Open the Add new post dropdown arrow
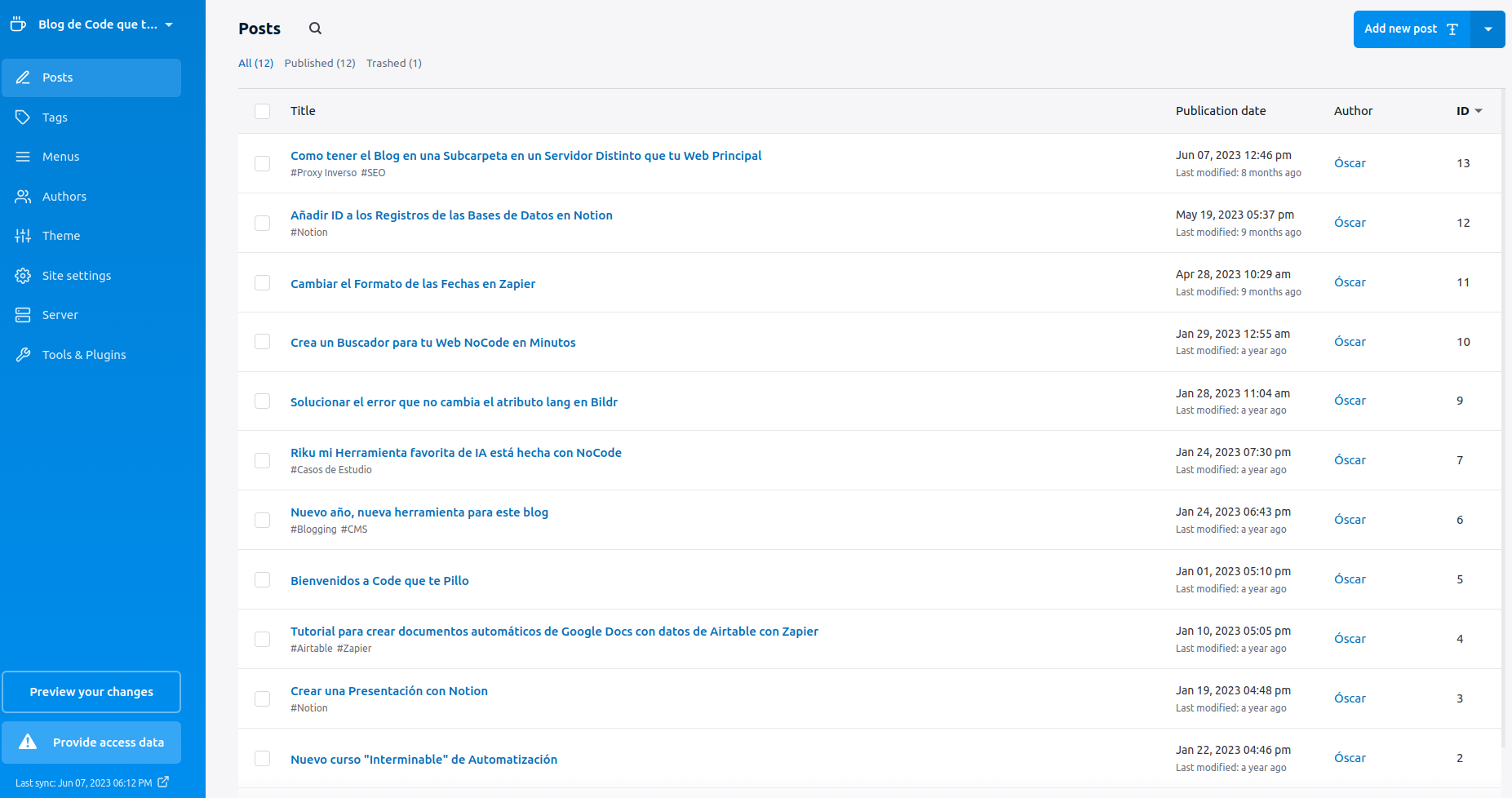The image size is (1512, 798). [1489, 29]
